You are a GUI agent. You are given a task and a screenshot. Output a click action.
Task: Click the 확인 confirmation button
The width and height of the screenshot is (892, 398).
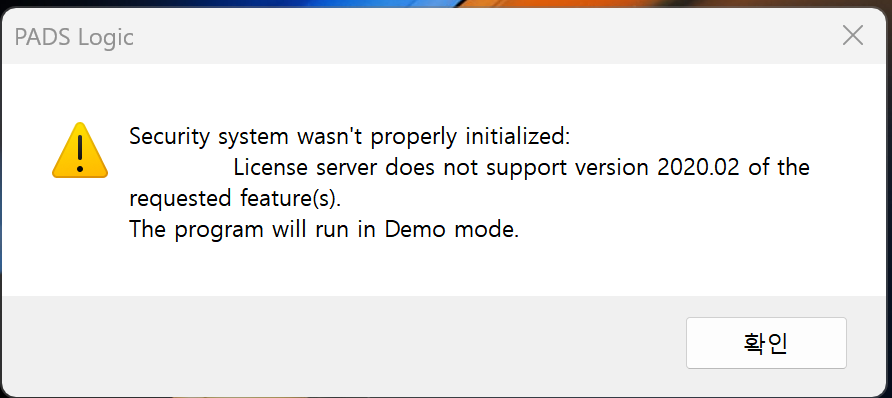766,343
